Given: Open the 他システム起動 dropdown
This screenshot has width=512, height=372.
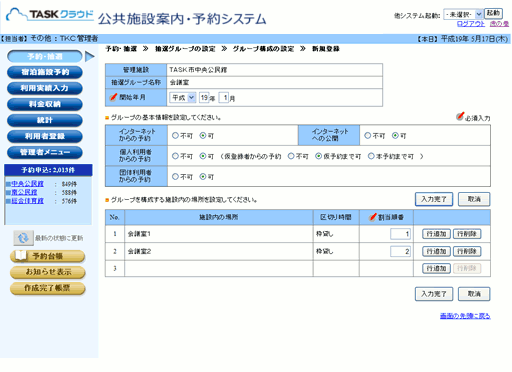Looking at the screenshot, I should click(463, 14).
